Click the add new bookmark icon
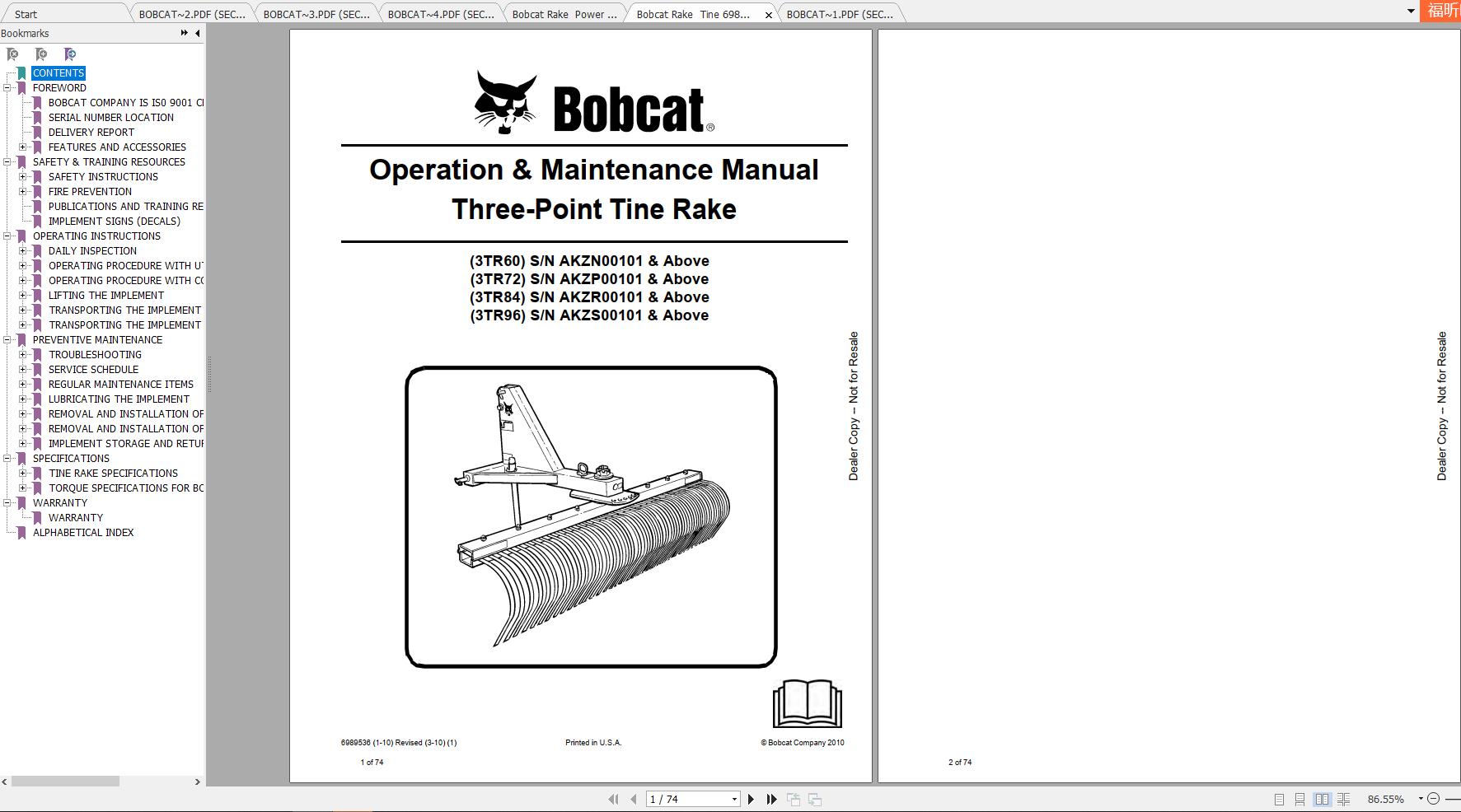 (x=41, y=54)
